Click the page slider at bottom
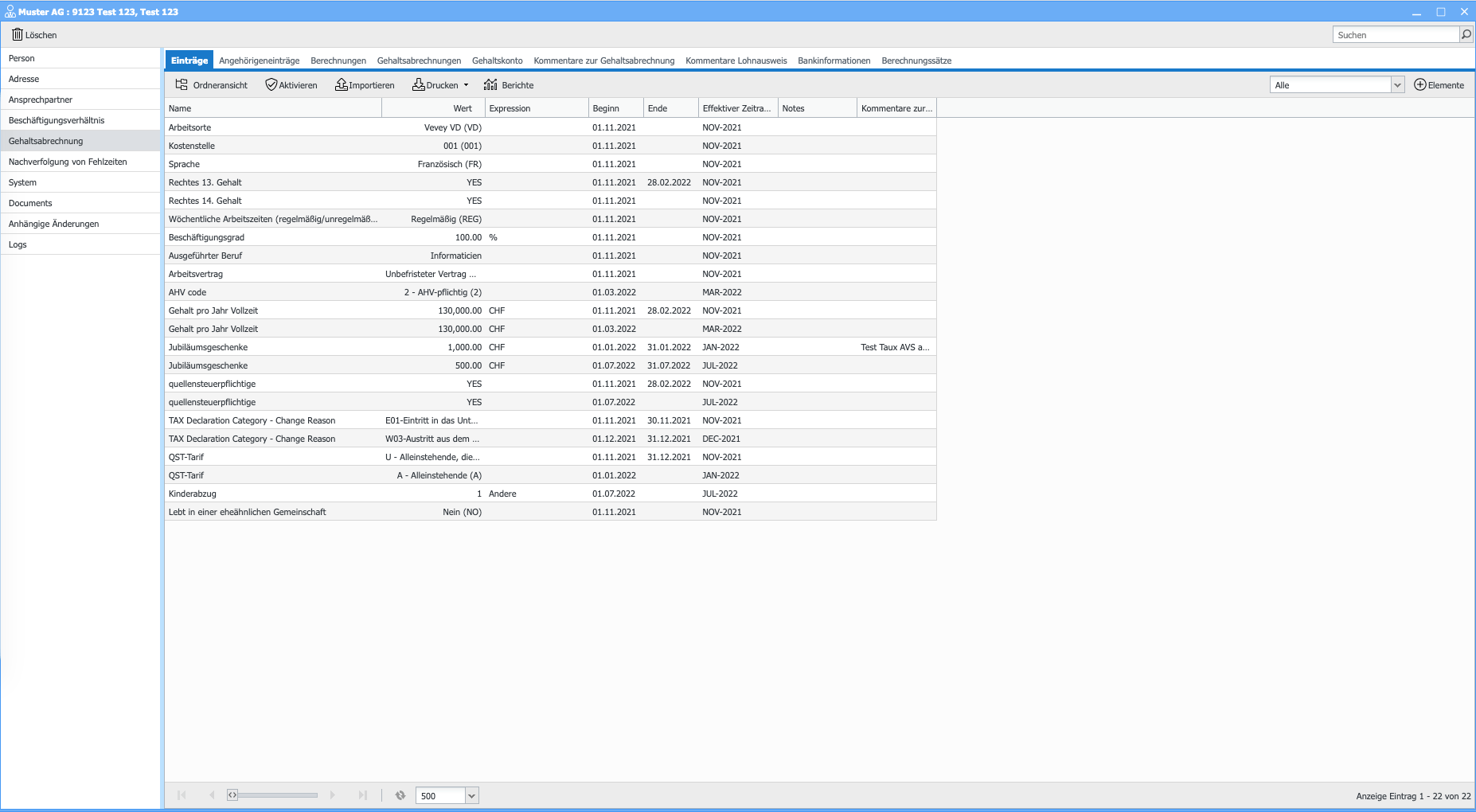Image resolution: width=1476 pixels, height=812 pixels. pyautogui.click(x=275, y=795)
